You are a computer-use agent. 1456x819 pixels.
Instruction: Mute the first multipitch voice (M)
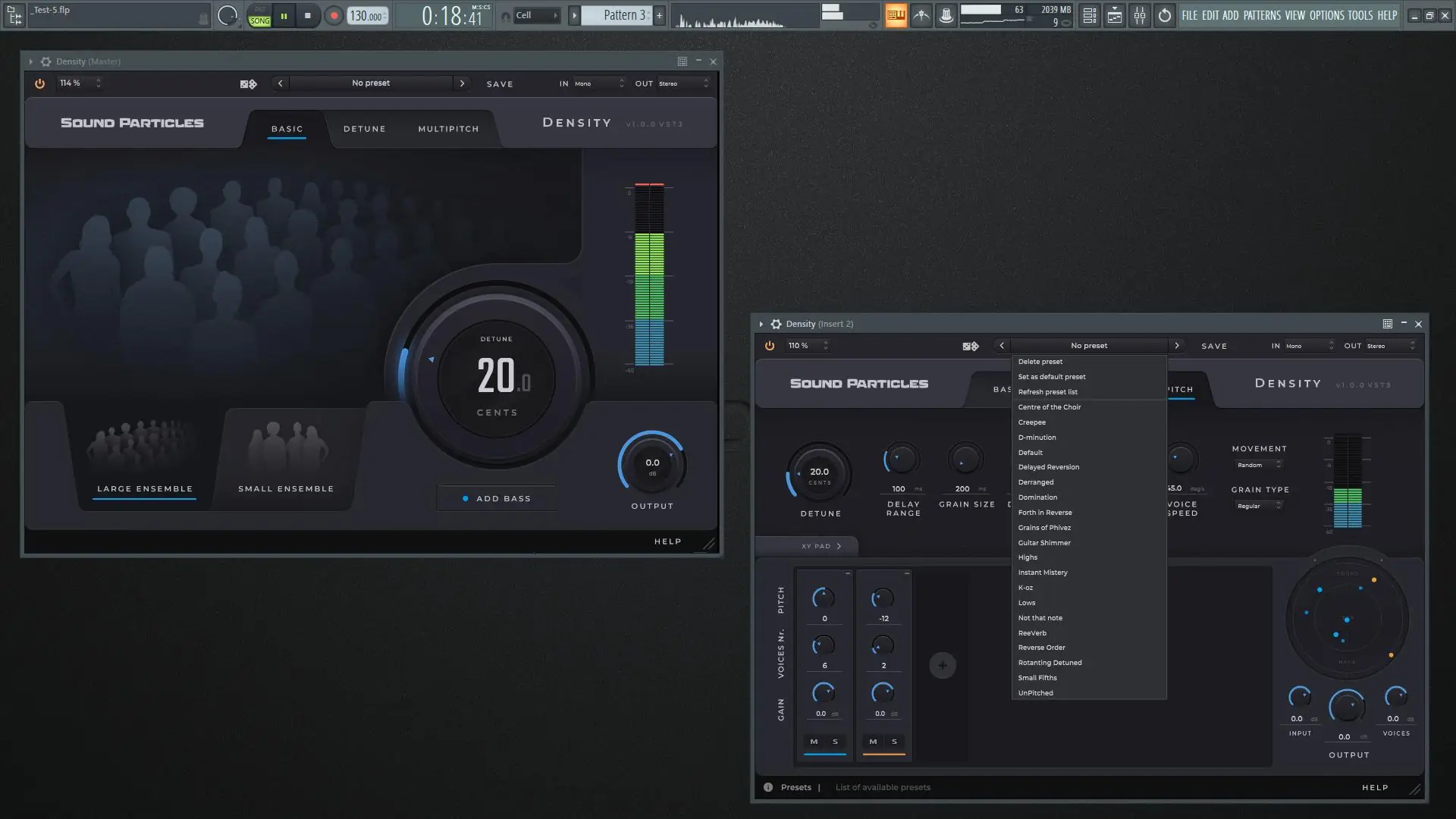(814, 742)
